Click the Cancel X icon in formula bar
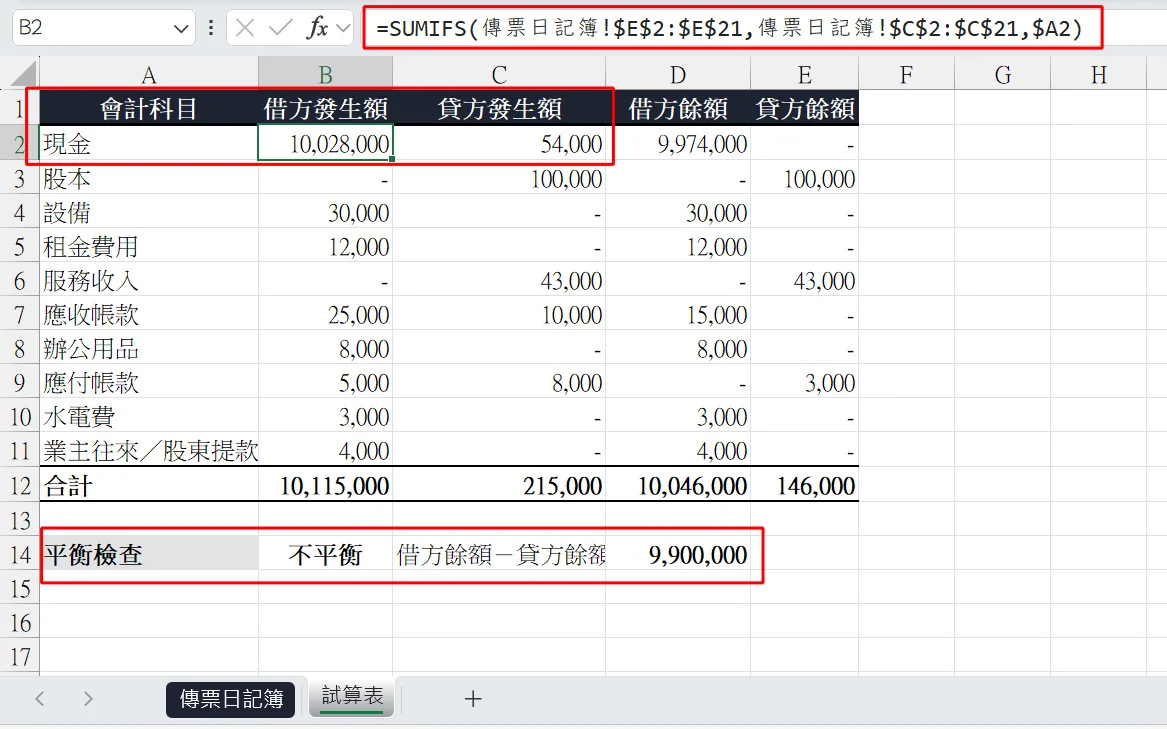Image resolution: width=1167 pixels, height=729 pixels. [245, 28]
